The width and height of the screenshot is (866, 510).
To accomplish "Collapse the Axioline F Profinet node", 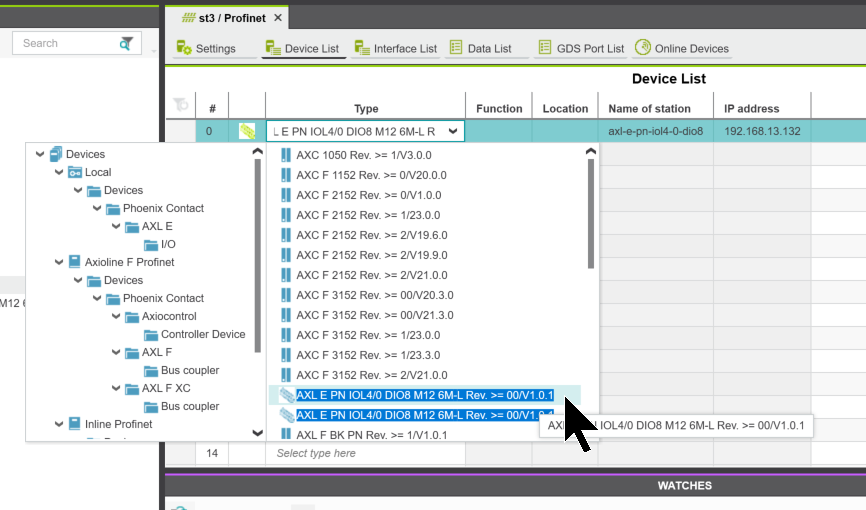I will click(x=58, y=262).
